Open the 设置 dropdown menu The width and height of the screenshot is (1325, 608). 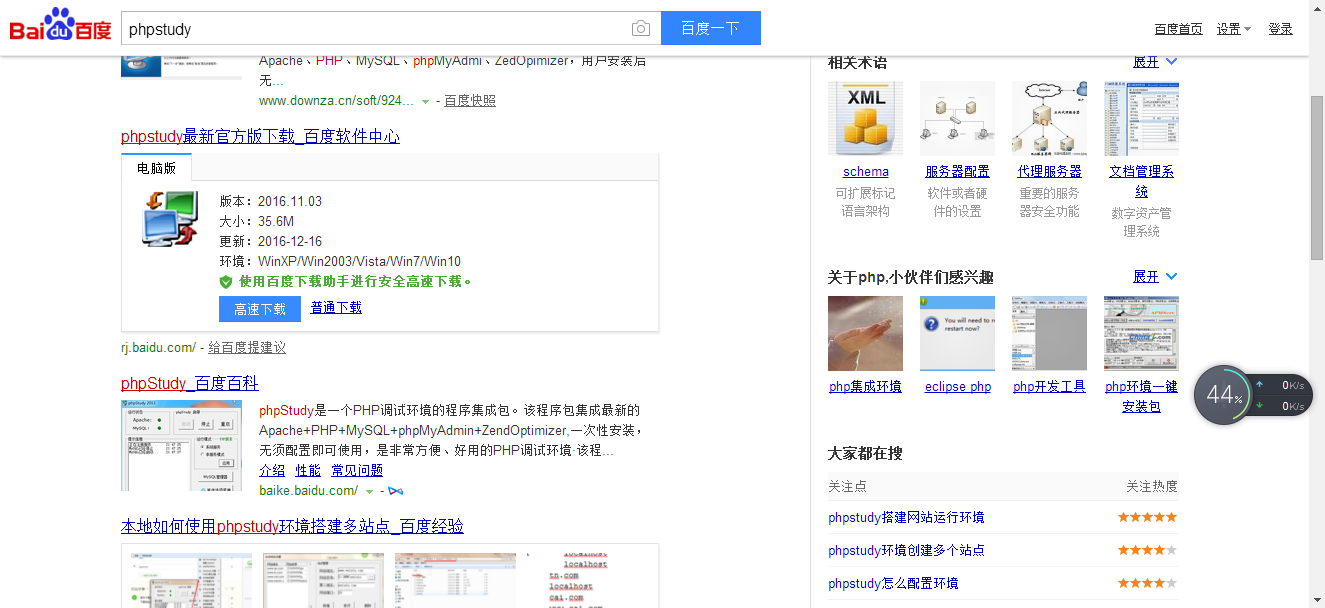[1234, 29]
